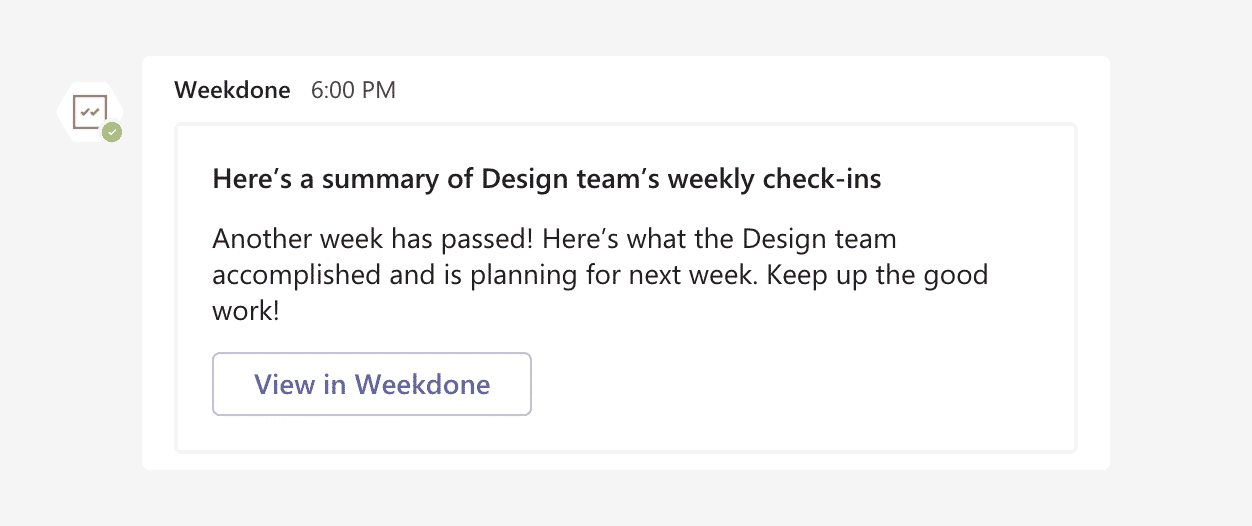The width and height of the screenshot is (1252, 526).
Task: Click the green status badge on avatar
Action: point(113,132)
